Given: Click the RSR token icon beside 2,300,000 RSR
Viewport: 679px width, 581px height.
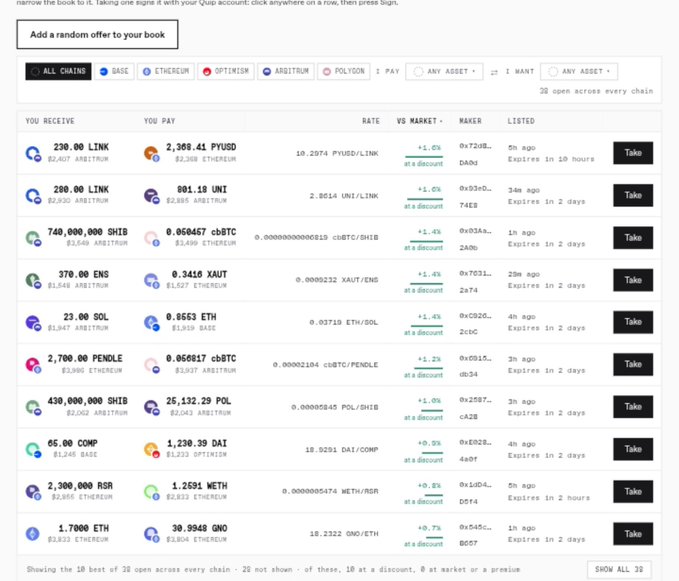Looking at the screenshot, I should click(x=33, y=492).
